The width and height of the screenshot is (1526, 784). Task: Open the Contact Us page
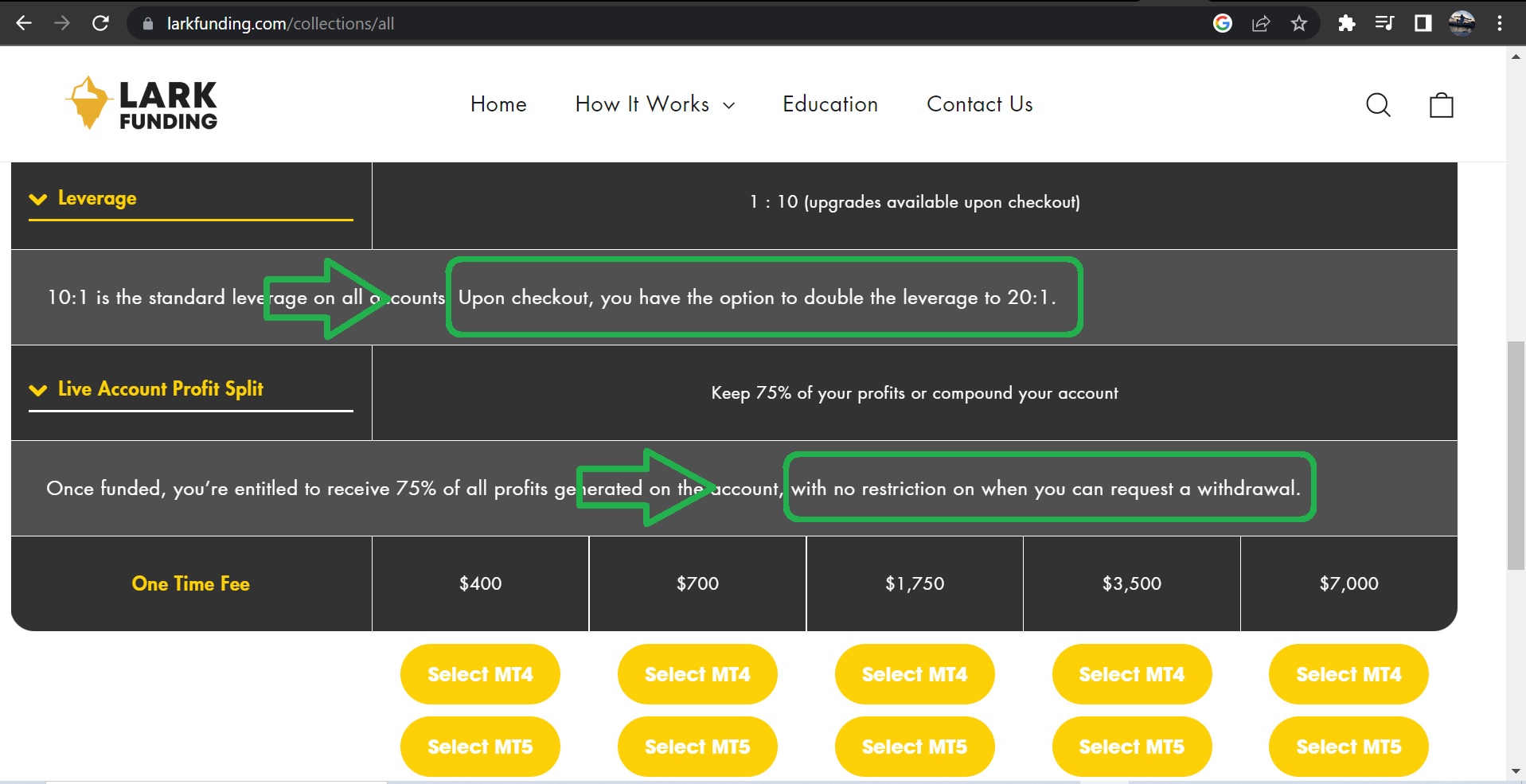pyautogui.click(x=980, y=104)
